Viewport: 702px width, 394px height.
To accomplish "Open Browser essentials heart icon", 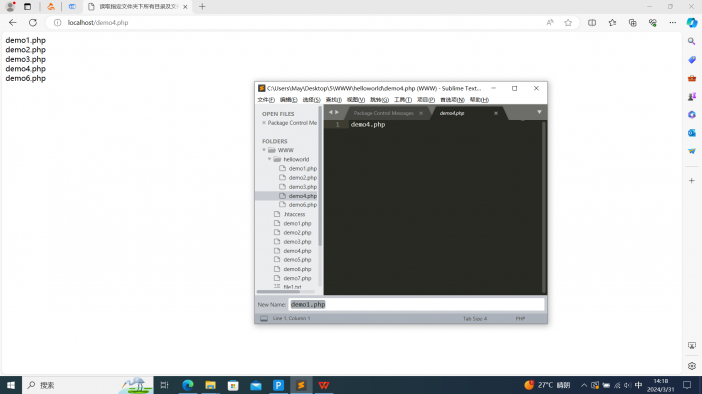I will click(653, 22).
